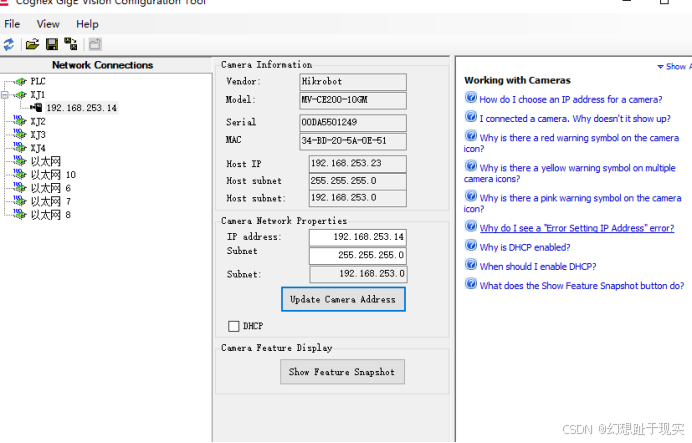692x443 pixels.
Task: Open 'I connected a camera. Why doesn't it show up?'
Action: pyautogui.click(x=575, y=119)
